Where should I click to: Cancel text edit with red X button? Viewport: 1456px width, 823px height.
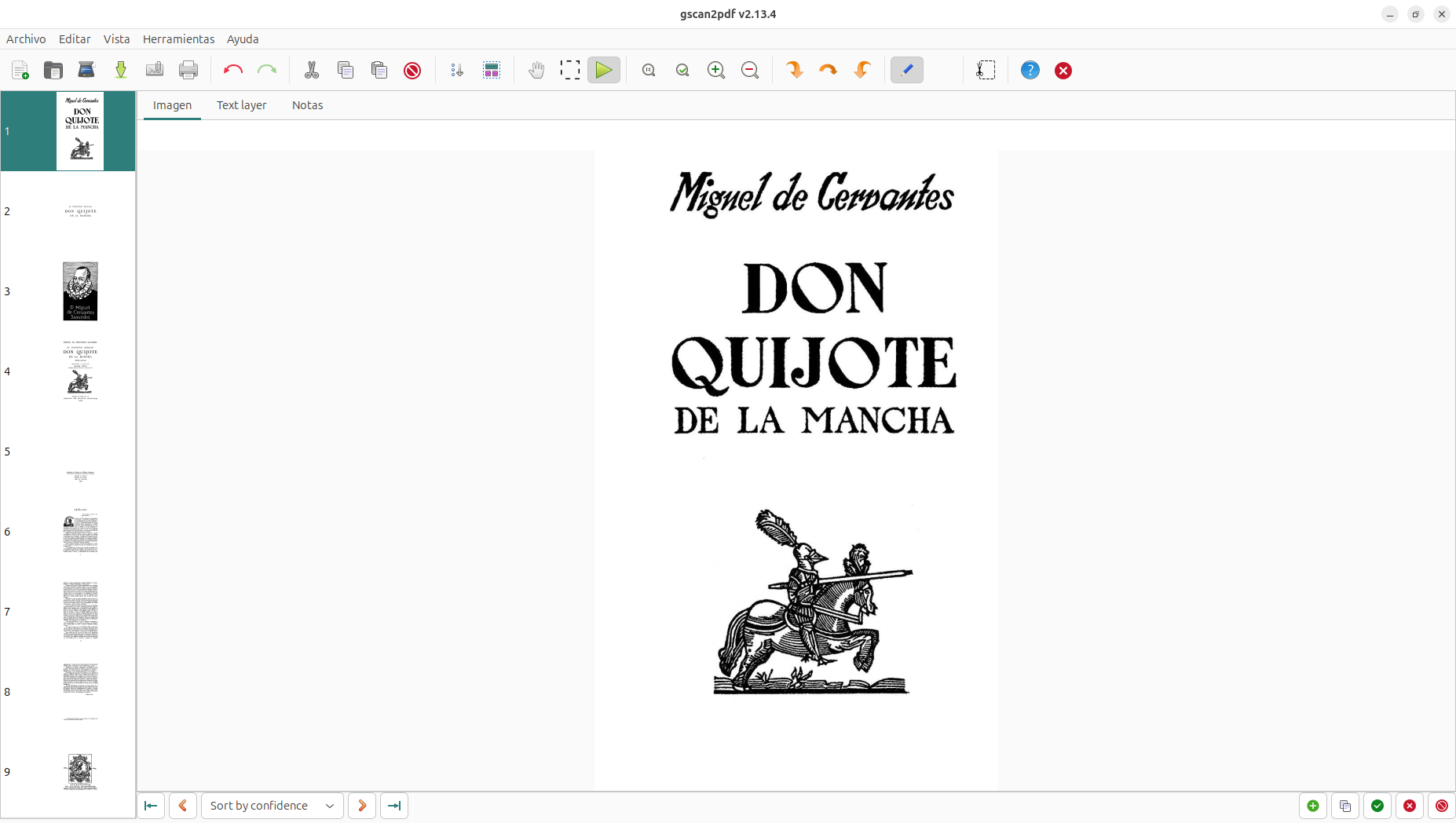[1410, 806]
